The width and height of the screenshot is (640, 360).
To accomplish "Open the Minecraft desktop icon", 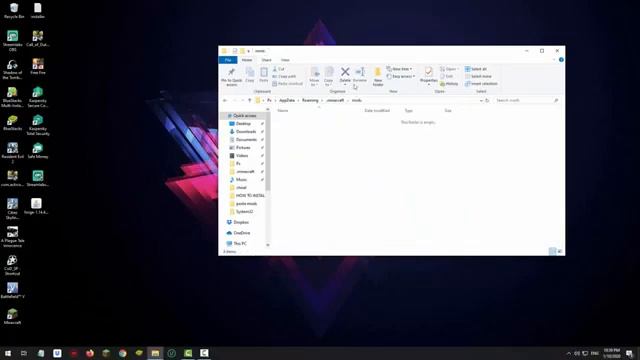I will tap(12, 317).
